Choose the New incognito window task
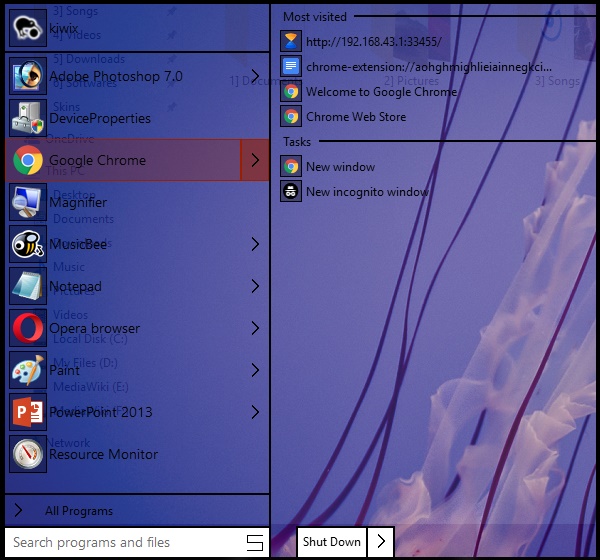Image resolution: width=600 pixels, height=560 pixels. click(367, 191)
